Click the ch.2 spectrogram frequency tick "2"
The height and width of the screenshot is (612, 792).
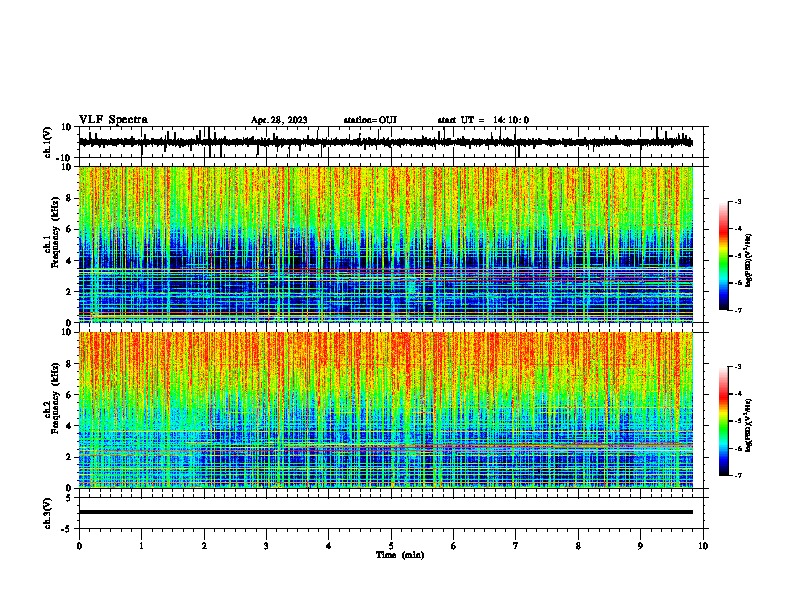(70, 457)
